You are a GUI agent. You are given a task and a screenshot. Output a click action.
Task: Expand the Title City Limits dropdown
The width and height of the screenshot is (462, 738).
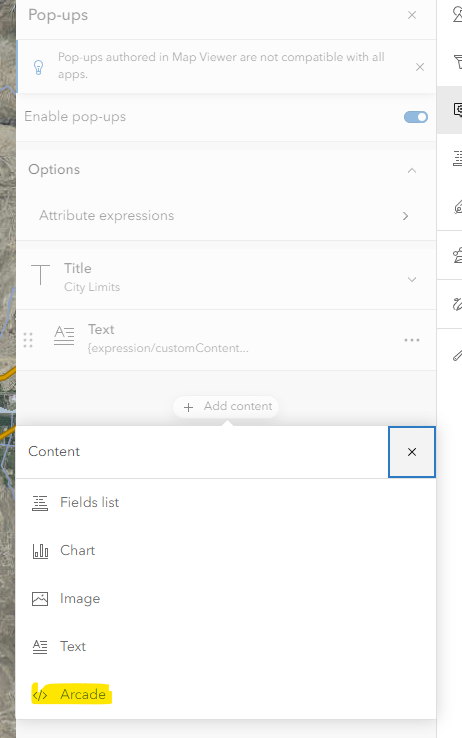point(412,280)
